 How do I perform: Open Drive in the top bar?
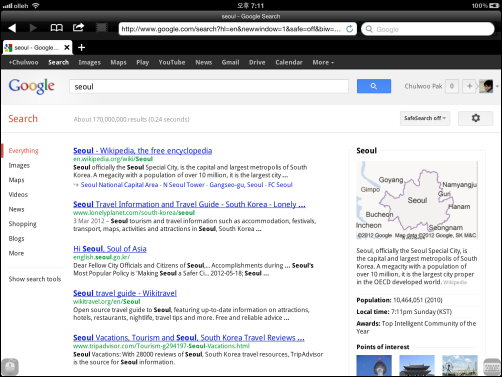[257, 62]
